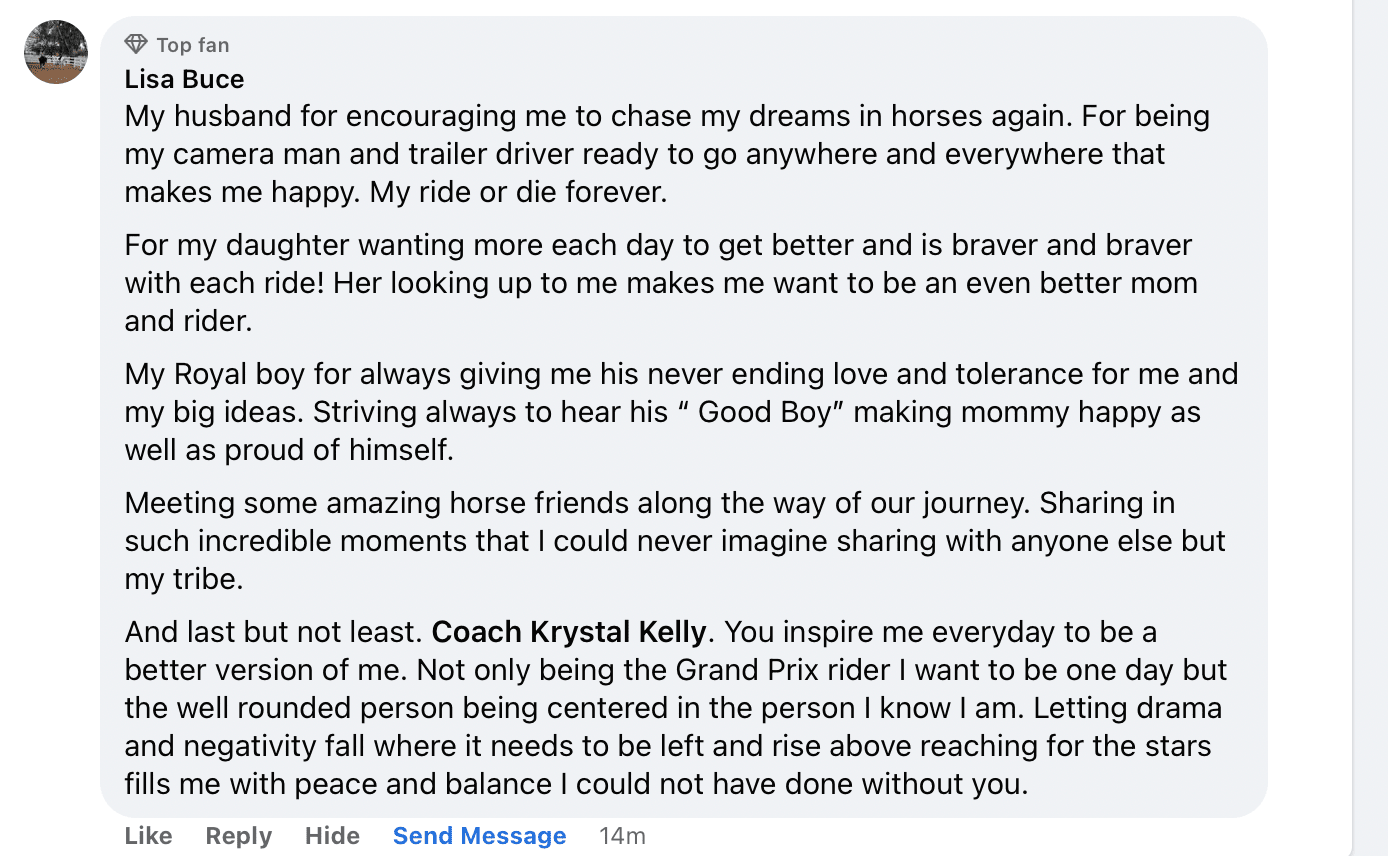
Task: Click Send Message below the comment
Action: pos(479,836)
